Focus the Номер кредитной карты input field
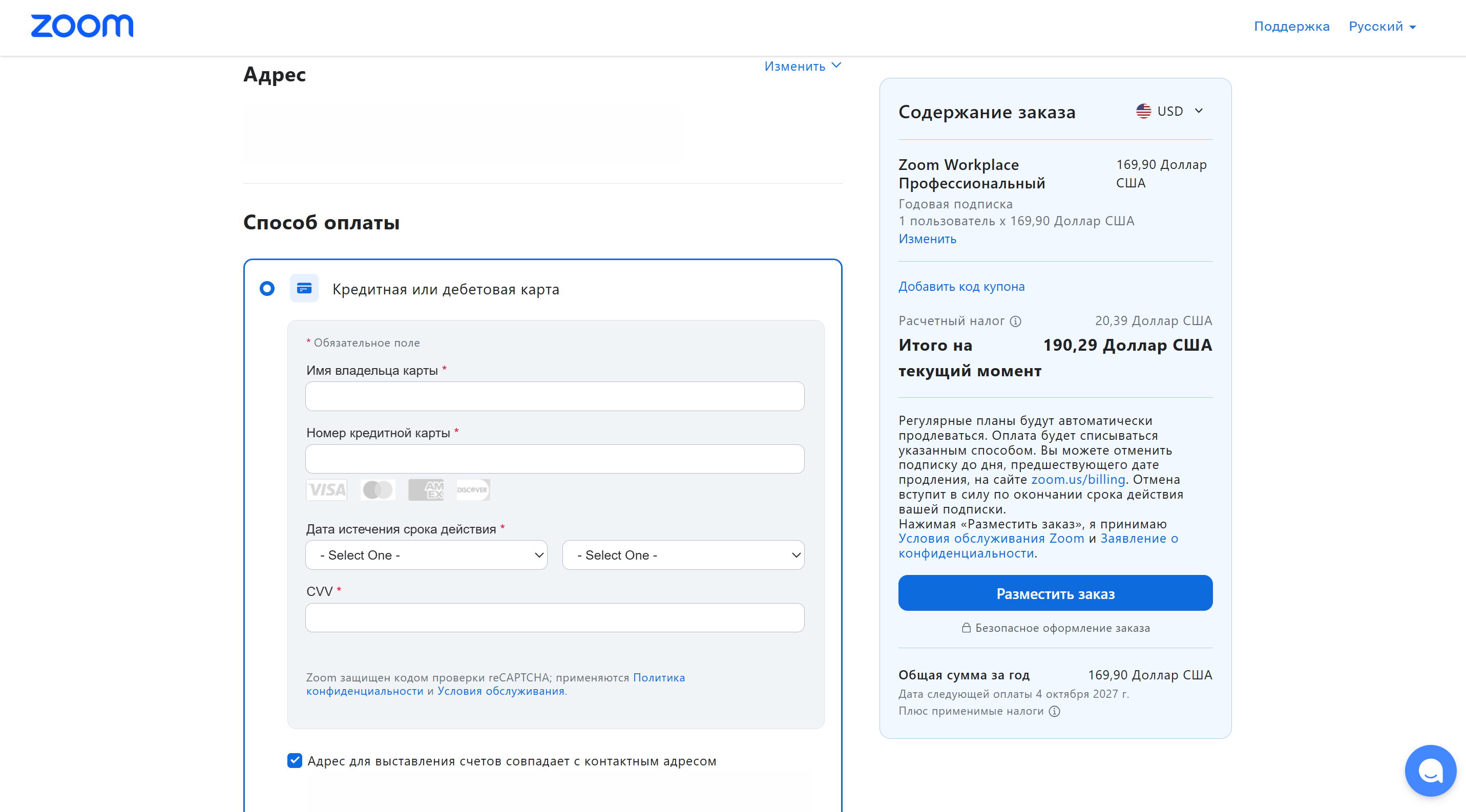Image resolution: width=1466 pixels, height=812 pixels. (x=555, y=459)
